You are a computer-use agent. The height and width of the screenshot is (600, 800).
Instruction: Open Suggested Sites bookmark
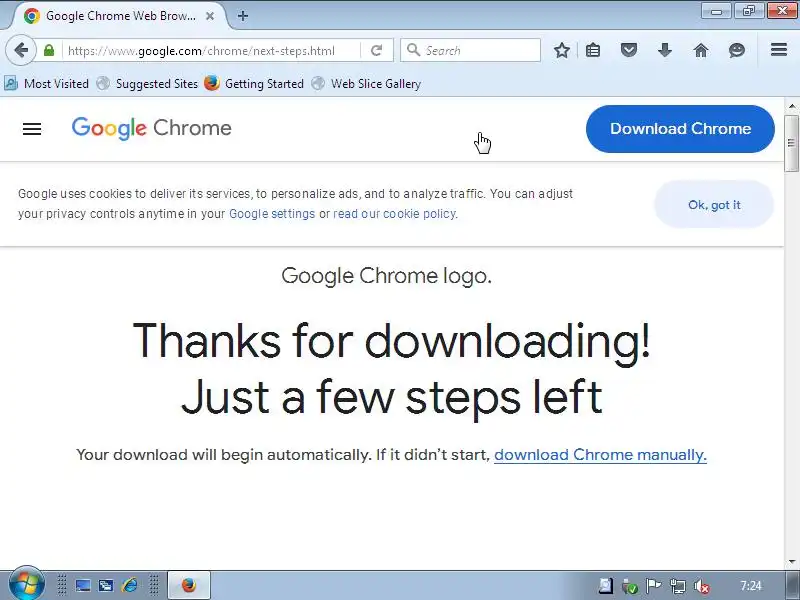(147, 83)
